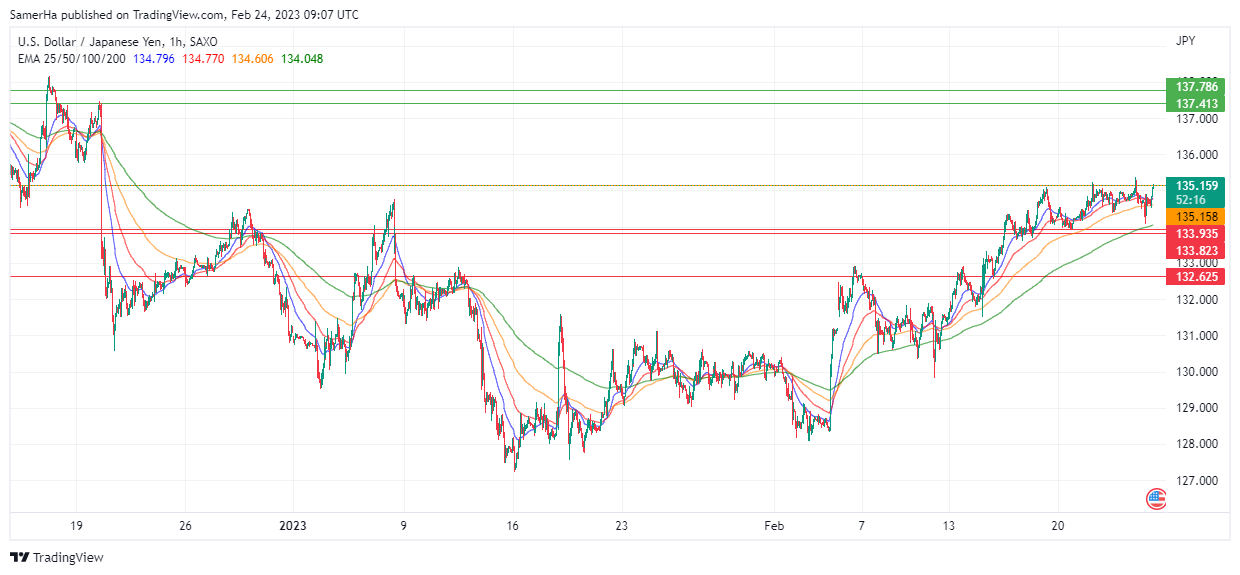Click the TradingView logo at bottom left

[57, 557]
